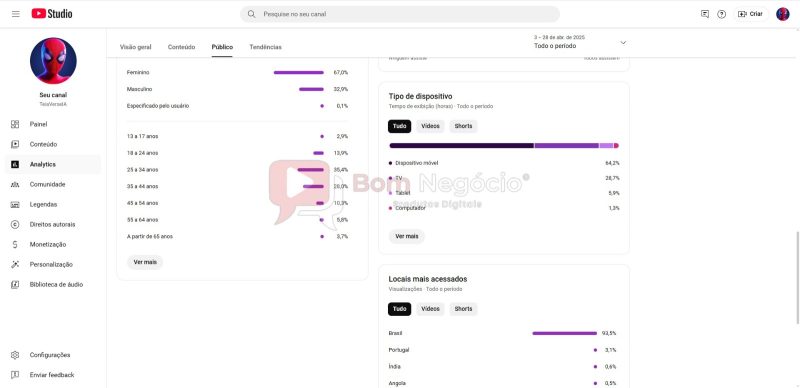Expand the Todo o período date dropdown
The height and width of the screenshot is (388, 800).
pyautogui.click(x=580, y=42)
